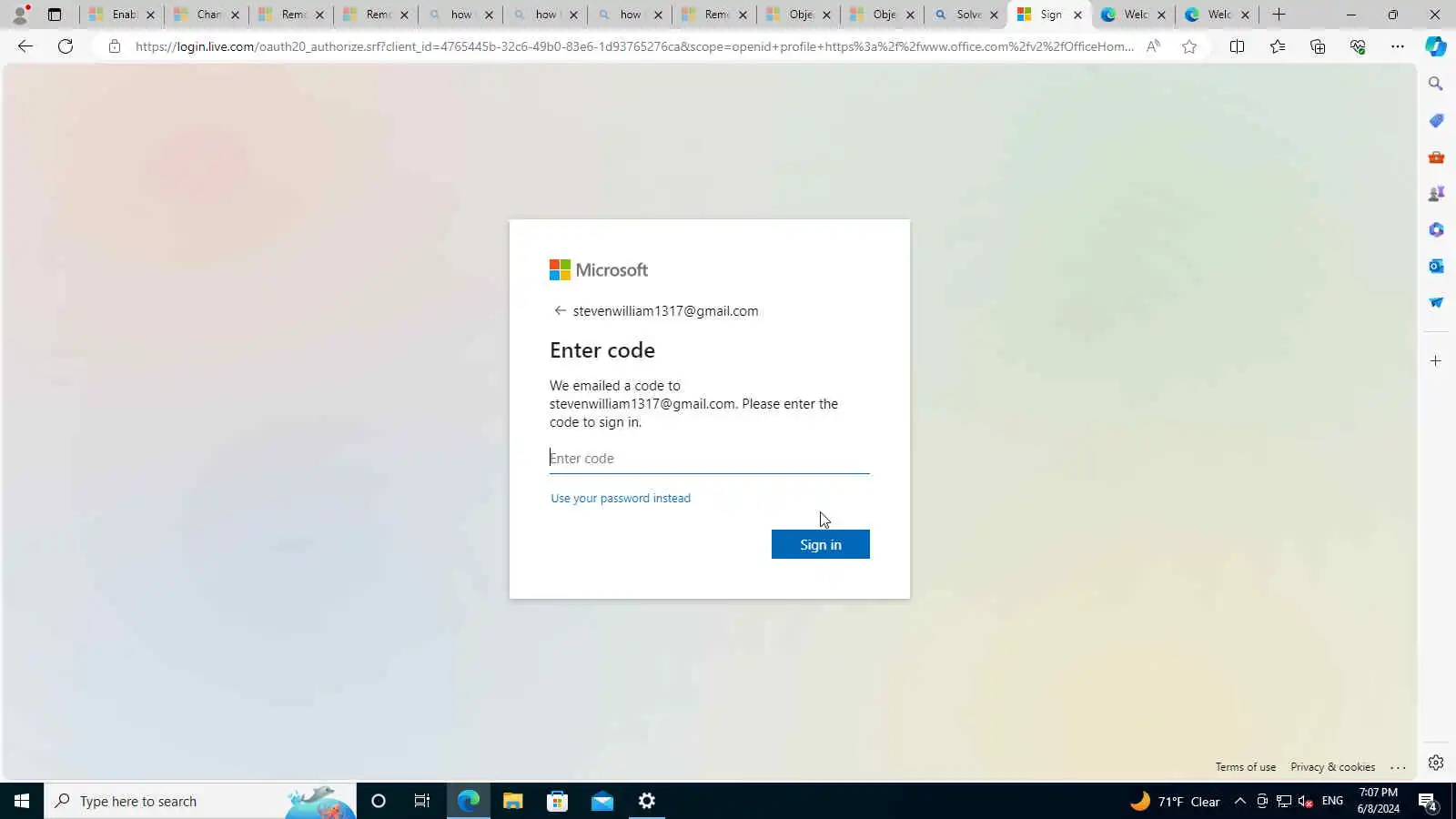1456x819 pixels.
Task: Open split screen view
Action: [x=1237, y=46]
